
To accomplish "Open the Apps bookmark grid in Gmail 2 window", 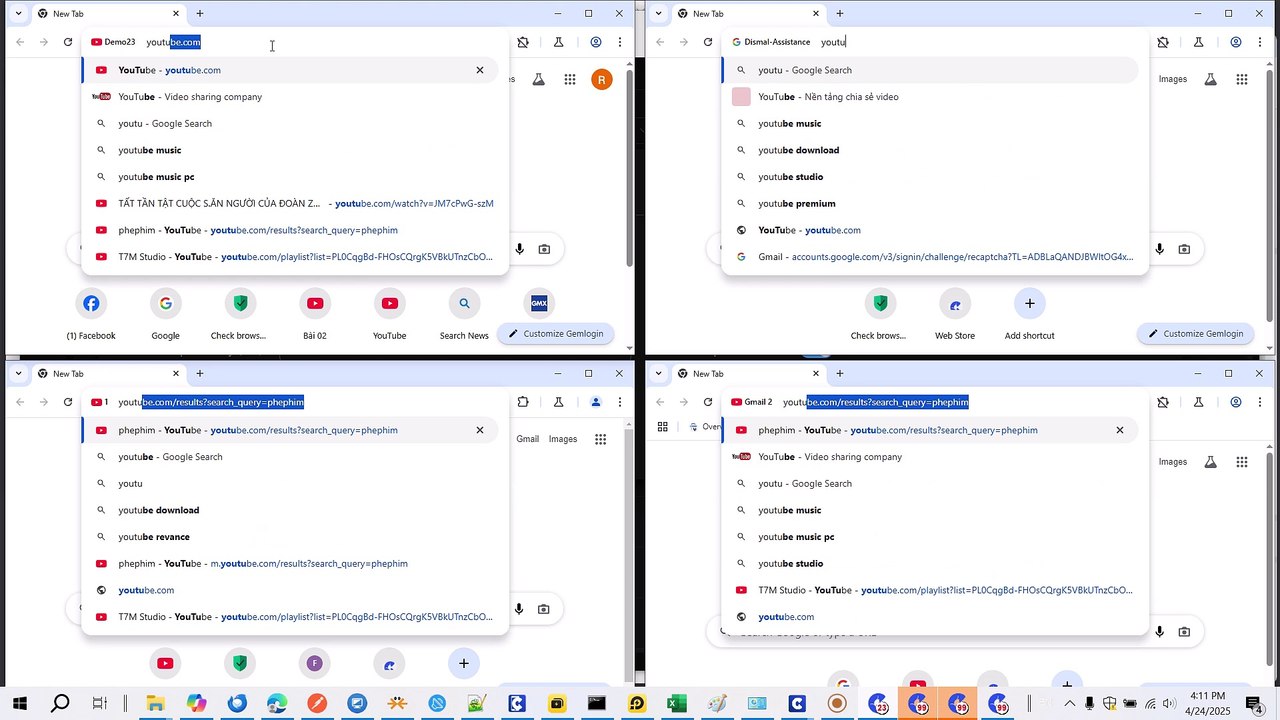I will 662,427.
